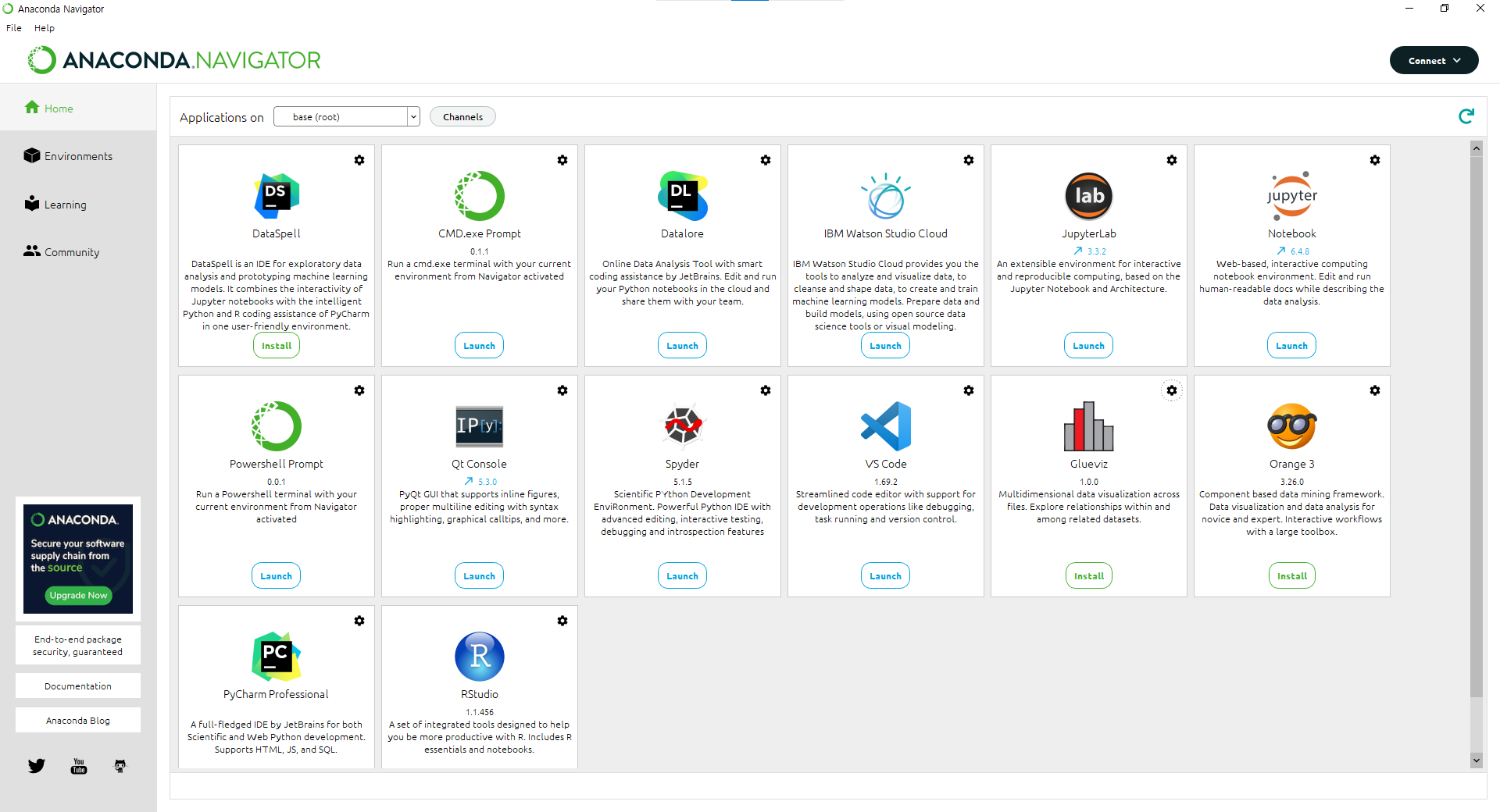Open the File menu

(x=14, y=28)
